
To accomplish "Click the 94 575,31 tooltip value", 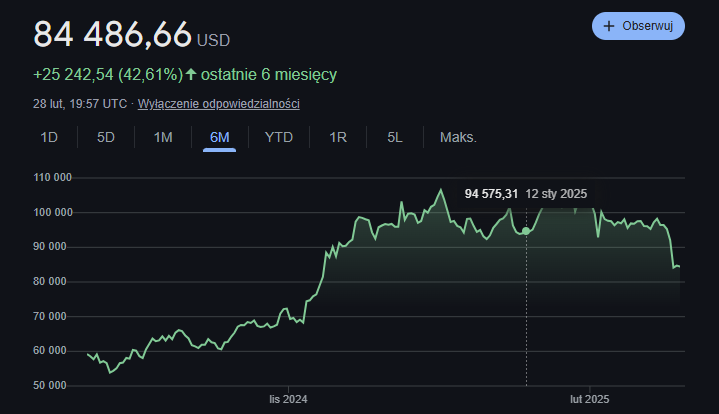I will 491,193.
